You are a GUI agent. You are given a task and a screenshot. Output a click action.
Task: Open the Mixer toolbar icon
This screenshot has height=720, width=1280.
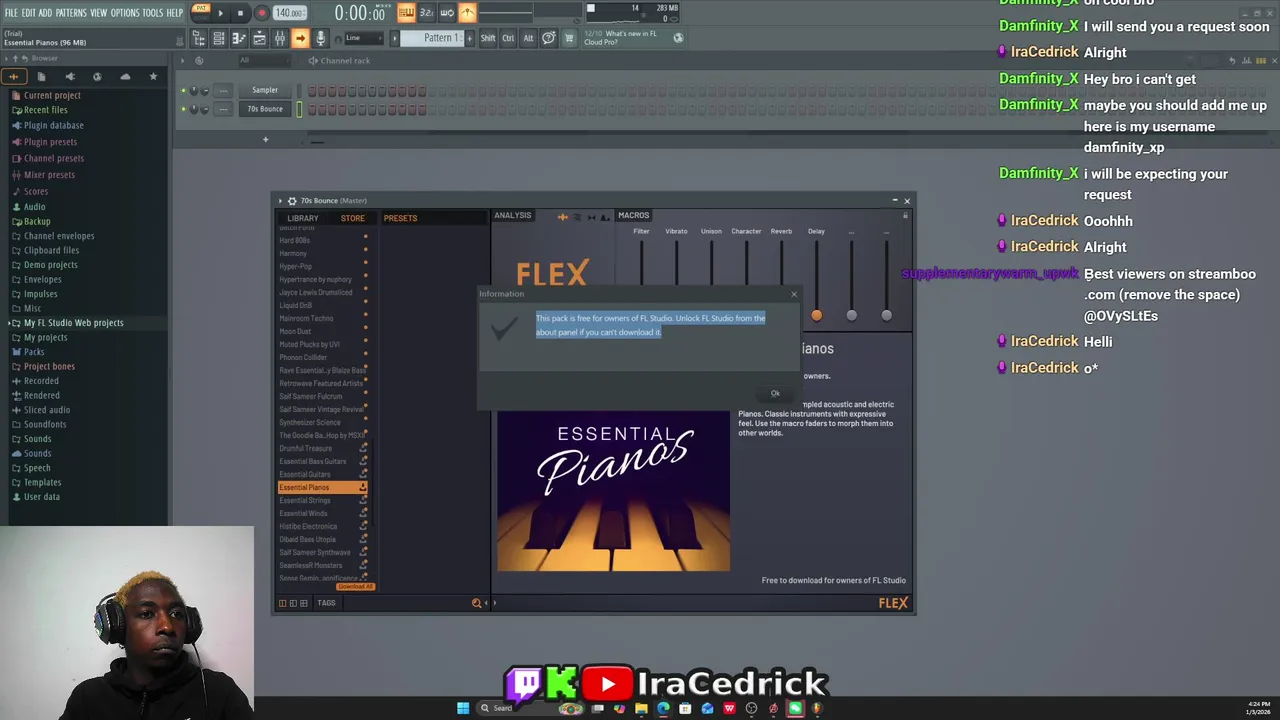[x=279, y=38]
